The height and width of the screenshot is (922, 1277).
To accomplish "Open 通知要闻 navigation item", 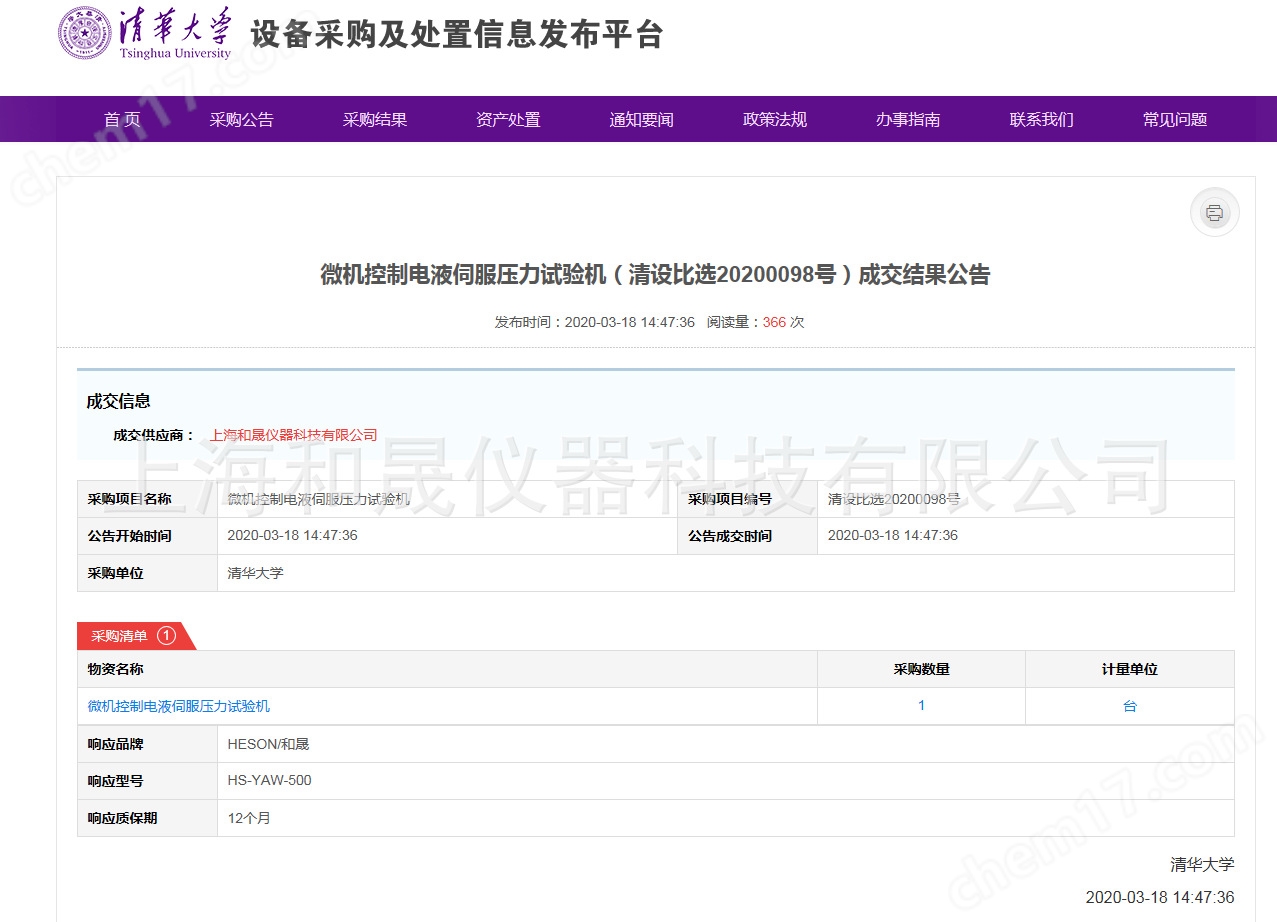I will 642,120.
